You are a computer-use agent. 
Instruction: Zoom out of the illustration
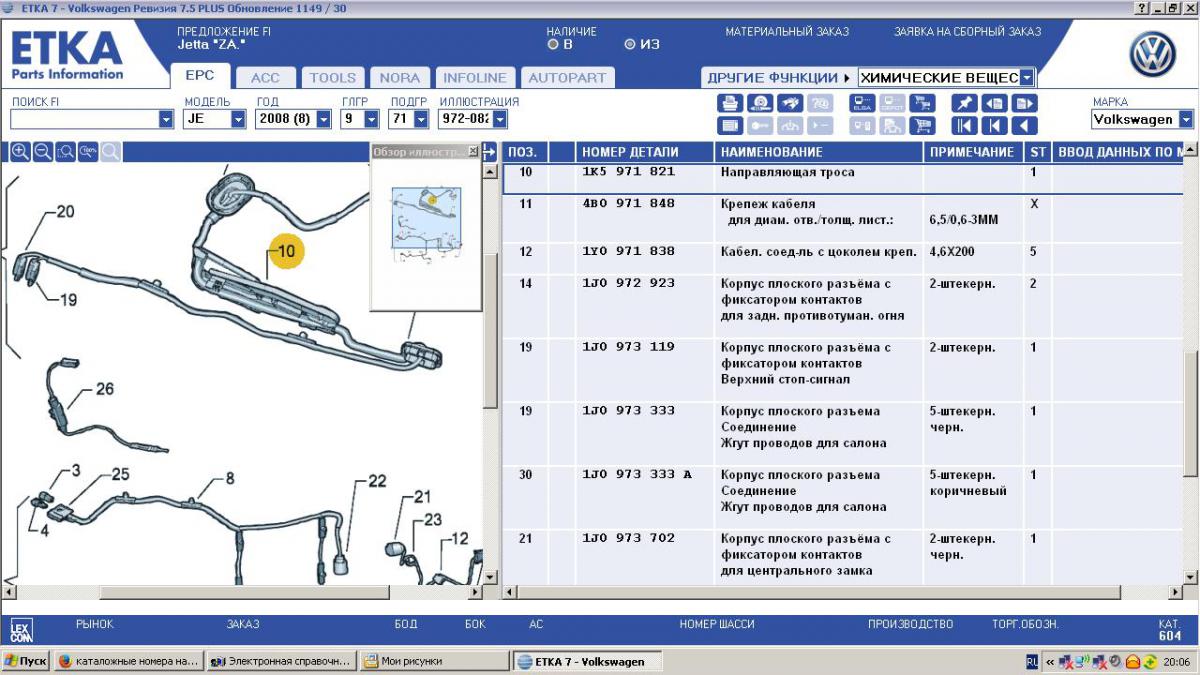(x=43, y=151)
